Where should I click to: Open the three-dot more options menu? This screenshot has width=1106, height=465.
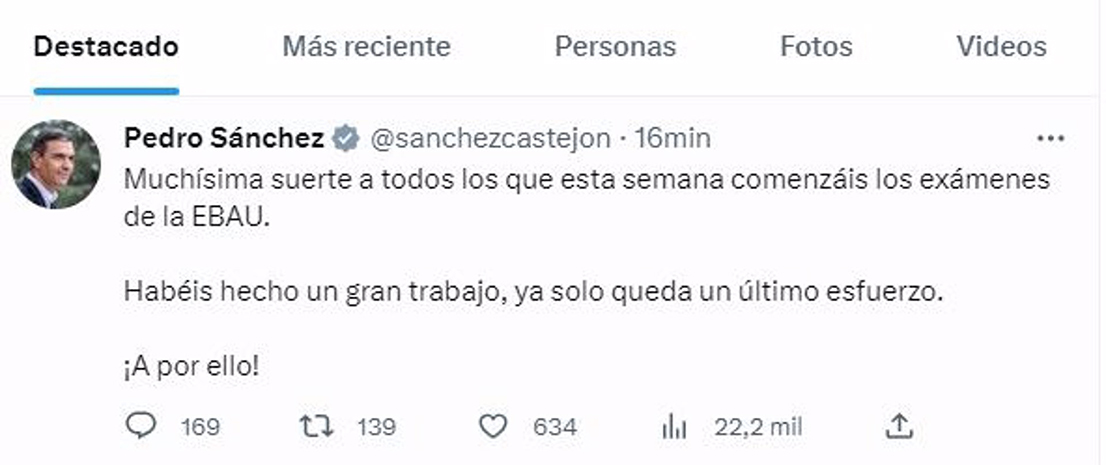(1050, 139)
